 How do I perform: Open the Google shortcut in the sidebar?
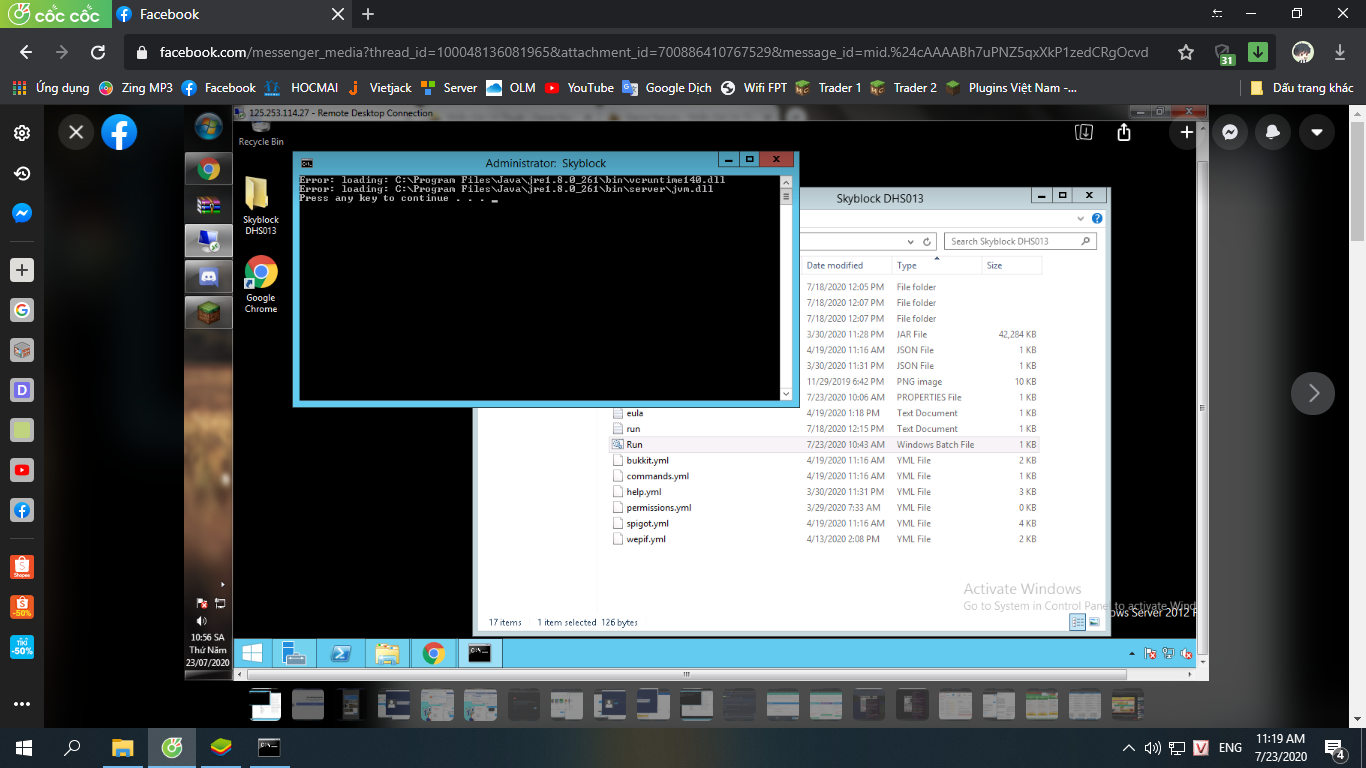22,310
